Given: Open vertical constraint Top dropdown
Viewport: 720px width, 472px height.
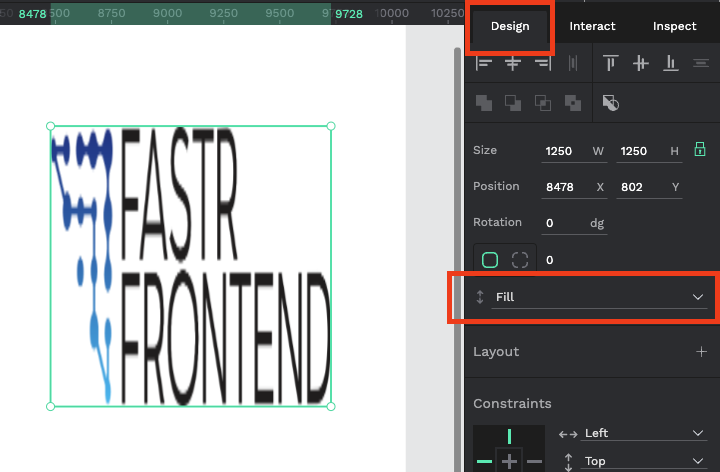Looking at the screenshot, I should click(x=643, y=461).
